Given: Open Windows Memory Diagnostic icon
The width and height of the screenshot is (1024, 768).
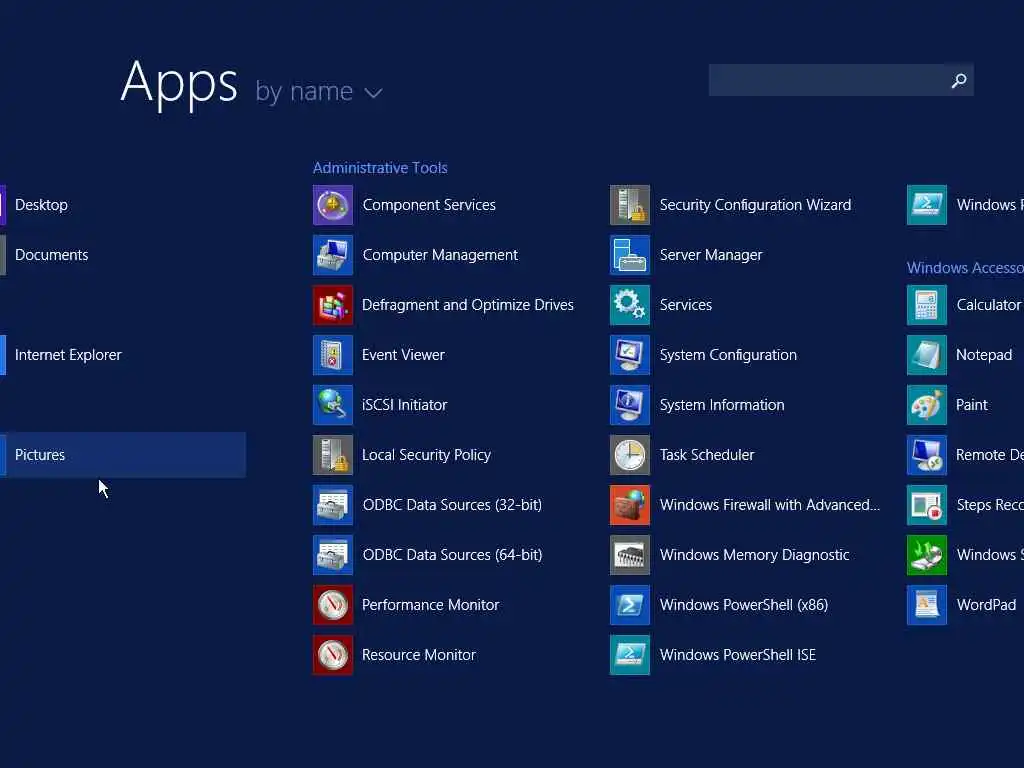Looking at the screenshot, I should click(x=630, y=555).
